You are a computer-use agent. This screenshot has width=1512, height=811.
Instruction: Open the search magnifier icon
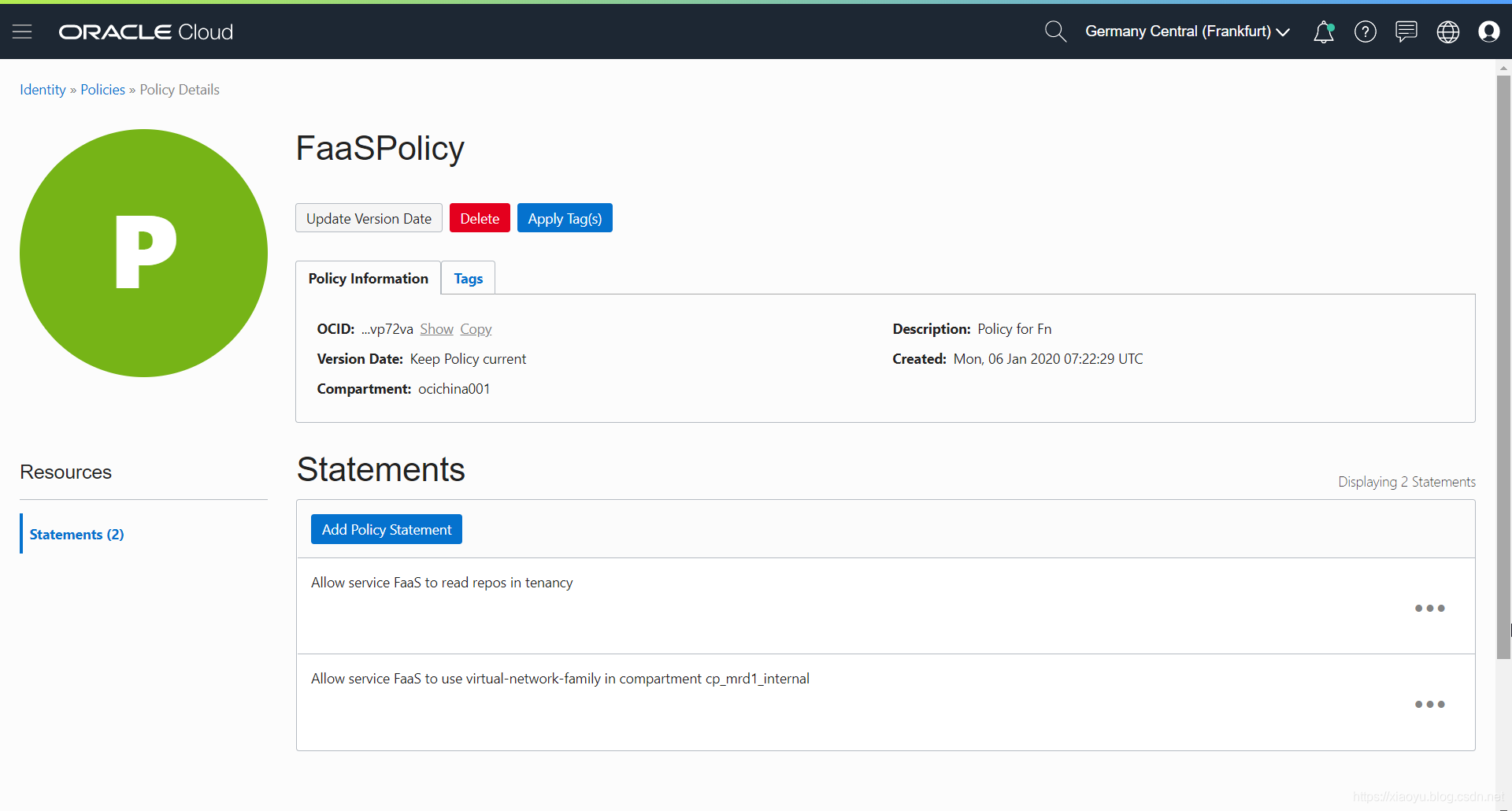coord(1055,31)
